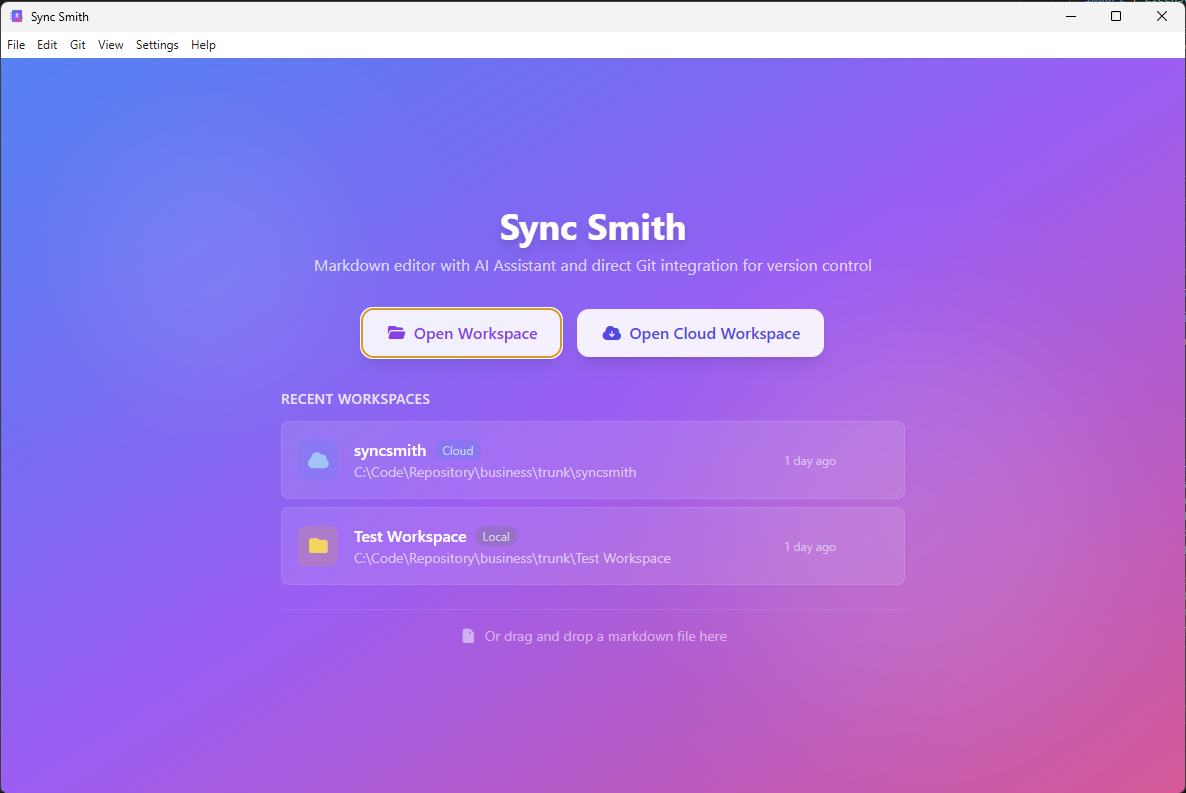
Task: Open the syncsmith recent workspace
Action: click(592, 460)
